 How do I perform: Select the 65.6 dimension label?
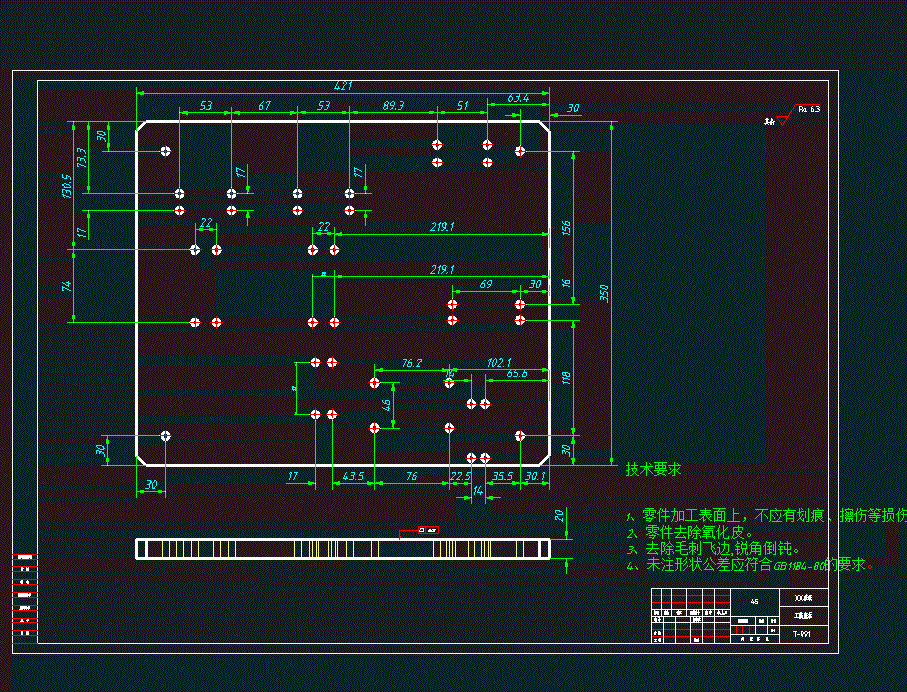click(517, 374)
